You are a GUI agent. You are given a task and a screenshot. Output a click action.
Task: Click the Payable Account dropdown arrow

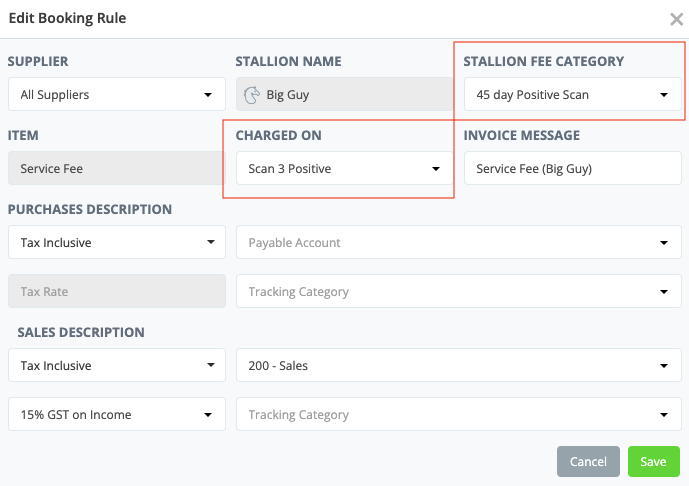(x=663, y=242)
